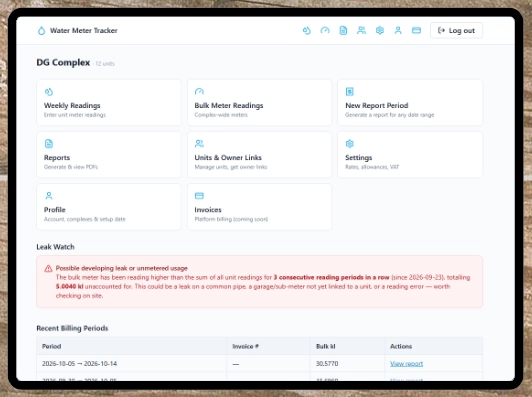Click the Water Meter Tracker title

[x=84, y=31]
